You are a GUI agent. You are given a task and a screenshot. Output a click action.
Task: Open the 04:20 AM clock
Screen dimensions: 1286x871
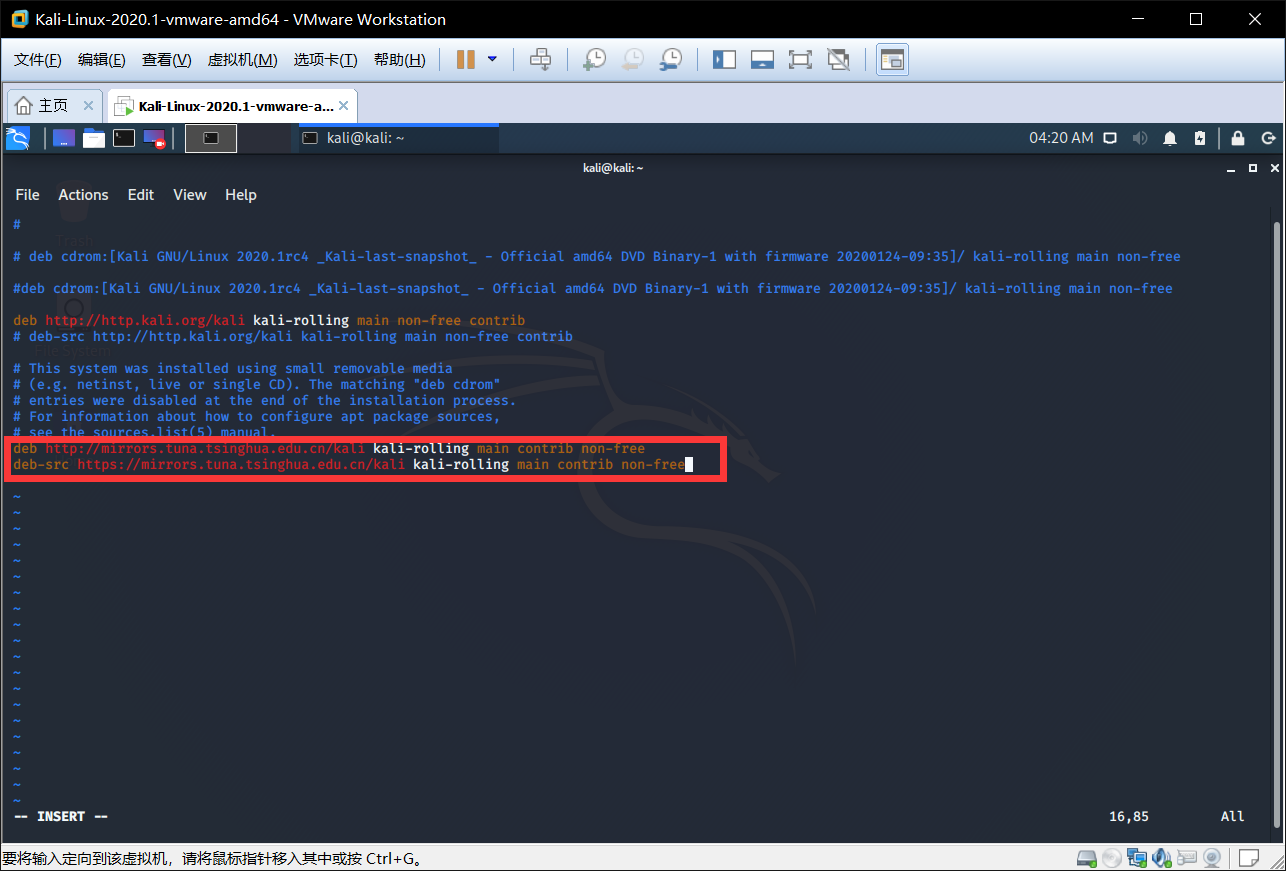[x=1061, y=138]
